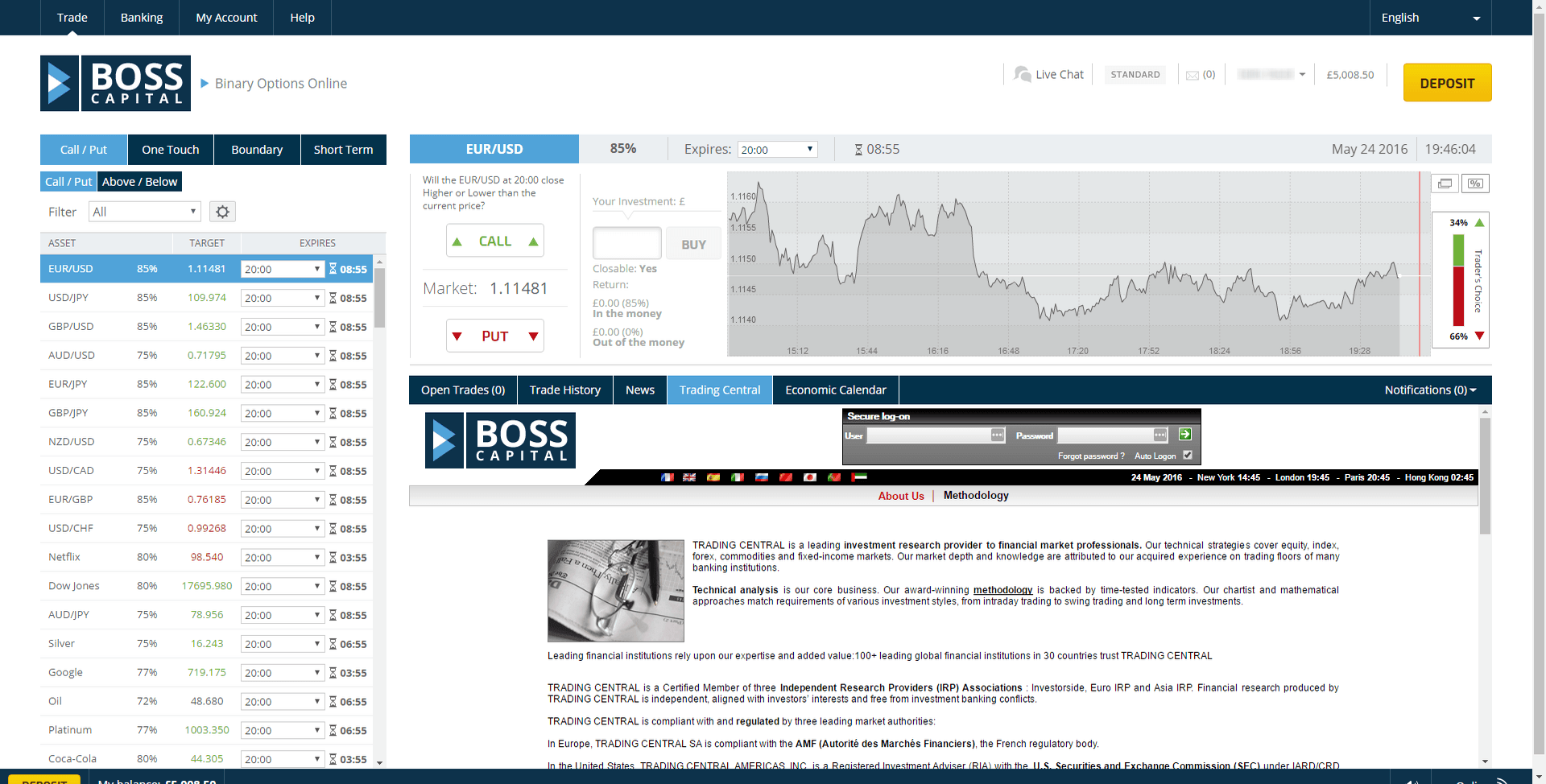Click the French flag in Trading Central
Image resolution: width=1546 pixels, height=784 pixels.
[x=667, y=477]
